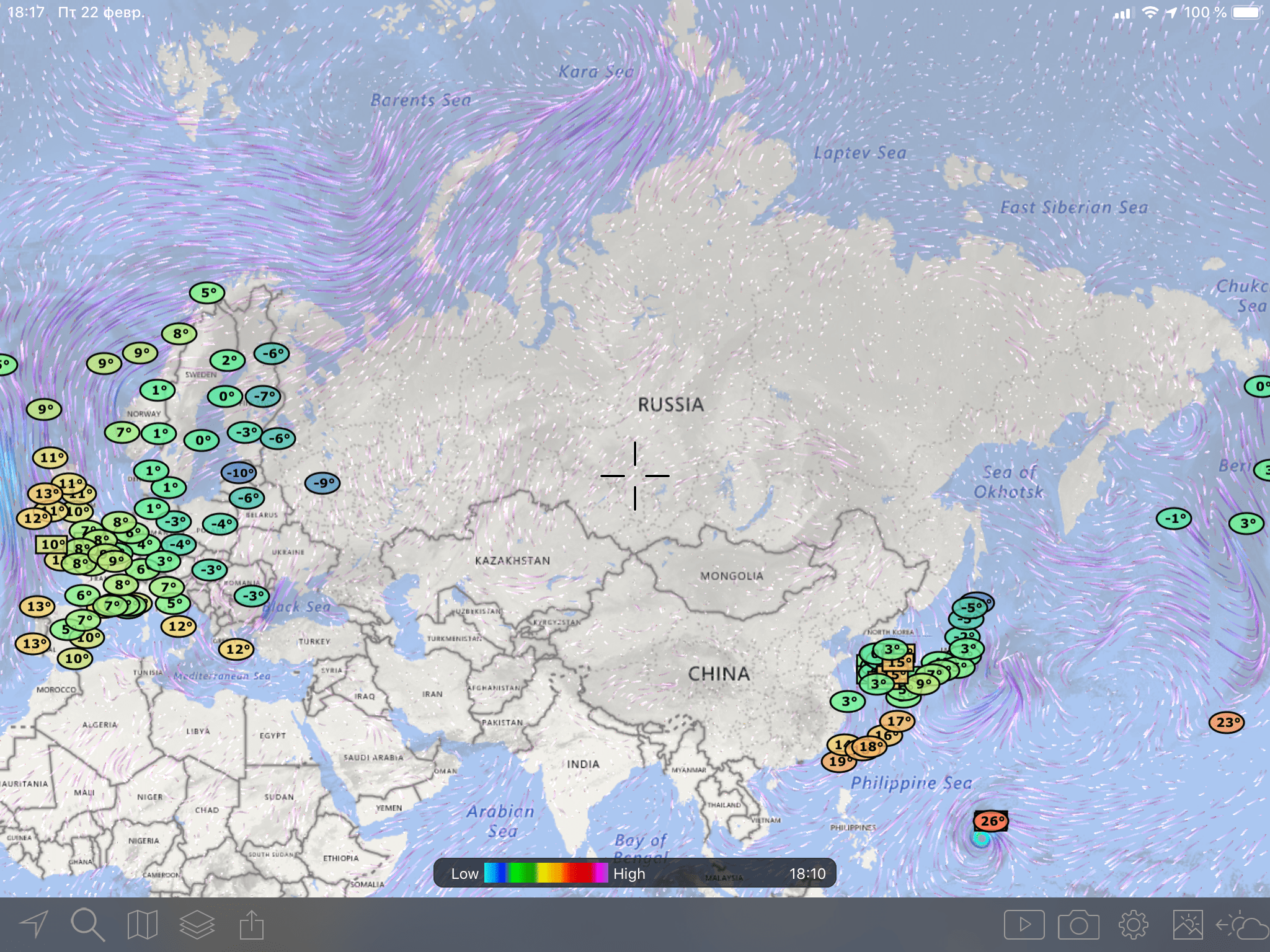
Task: Select the 26° marker near Philippines
Action: [990, 821]
